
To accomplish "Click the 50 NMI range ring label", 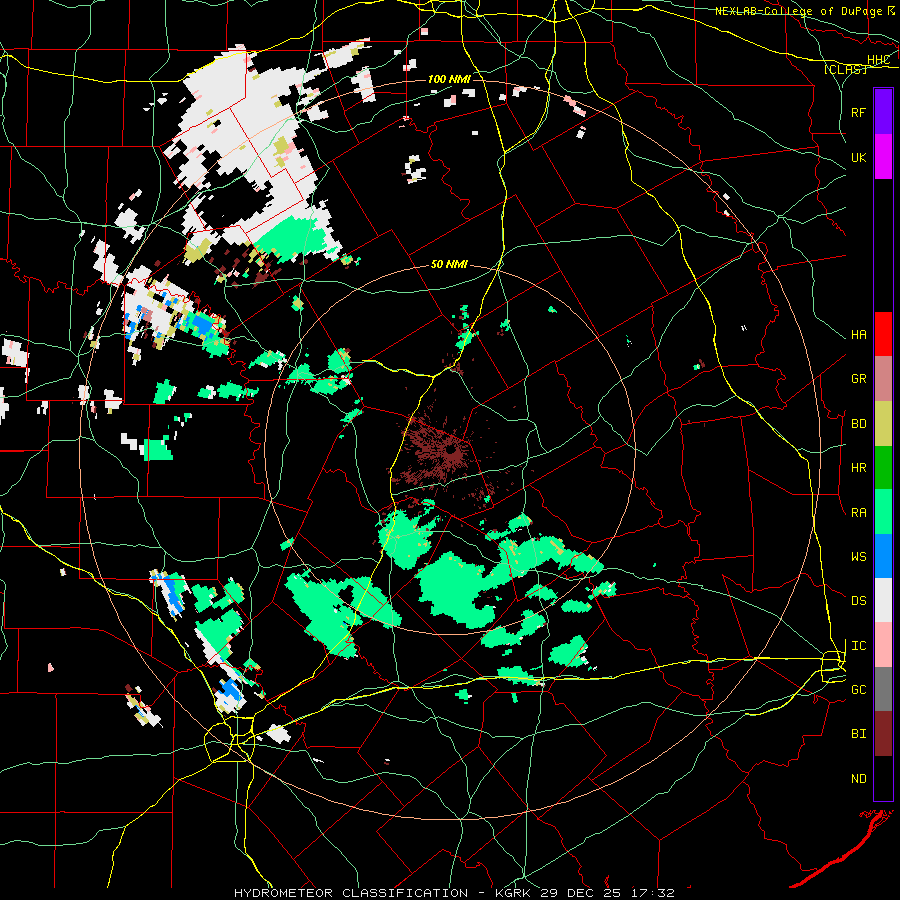I will pyautogui.click(x=449, y=264).
